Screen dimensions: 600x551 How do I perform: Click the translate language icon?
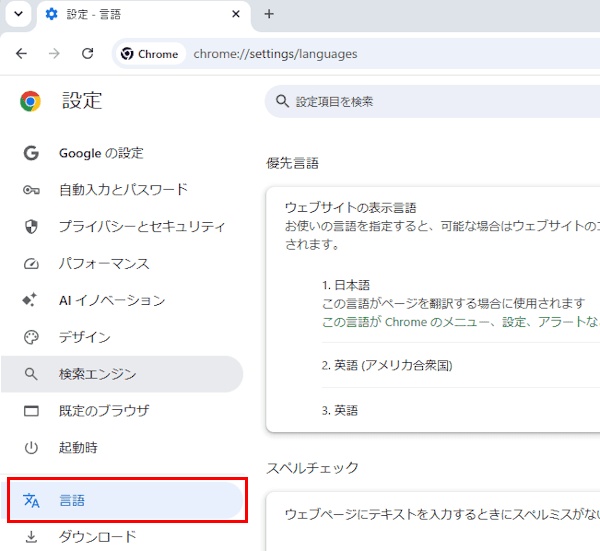click(x=31, y=500)
